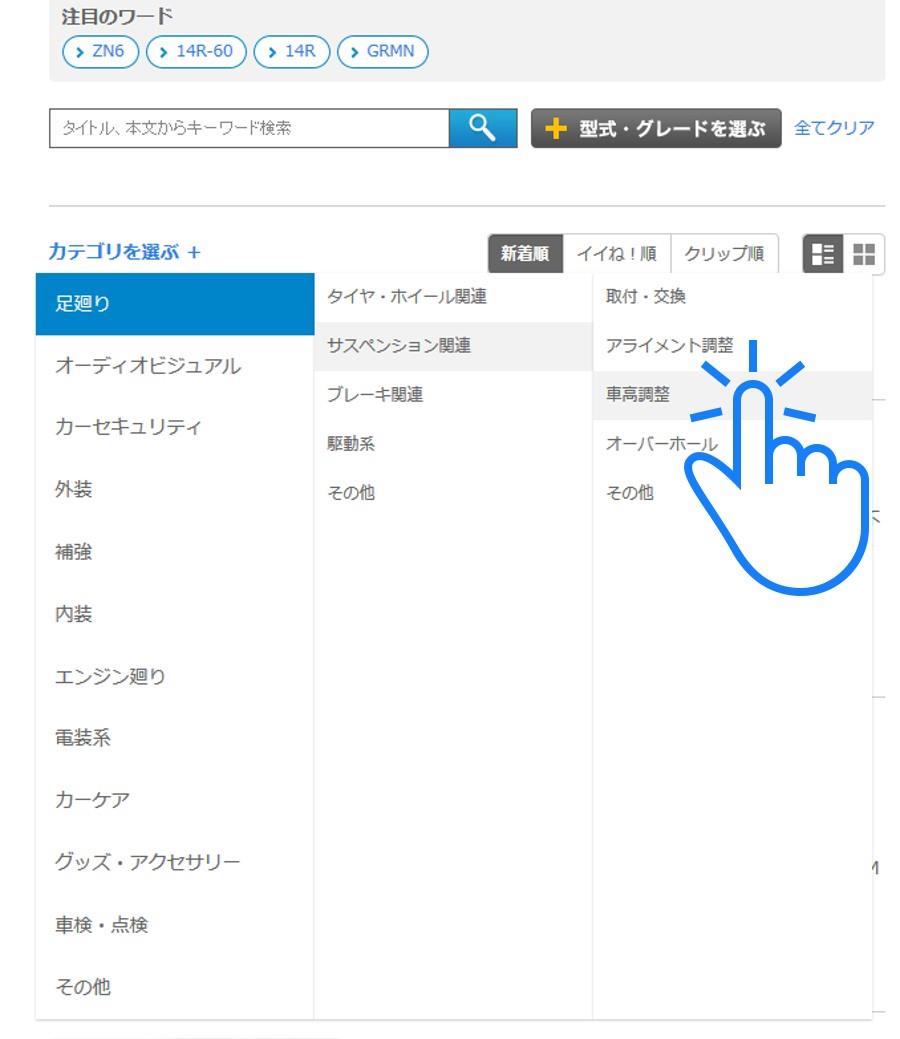Select the GRMN trending word tag
The width and height of the screenshot is (900, 1039).
coord(382,51)
